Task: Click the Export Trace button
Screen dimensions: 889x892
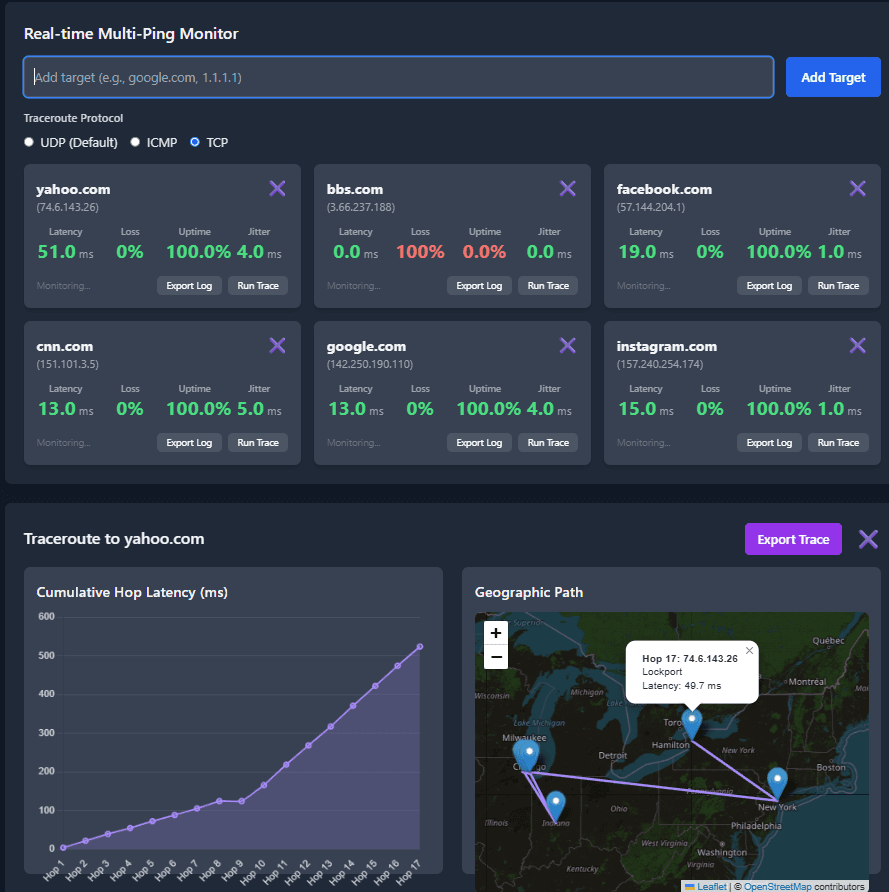Action: 792,539
